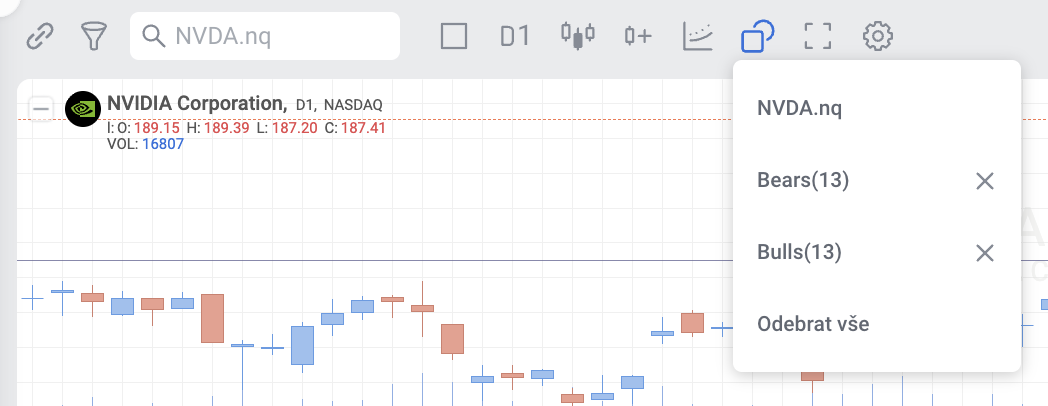Click the NVIDIA Corporation title
The width and height of the screenshot is (1048, 406).
pos(196,104)
